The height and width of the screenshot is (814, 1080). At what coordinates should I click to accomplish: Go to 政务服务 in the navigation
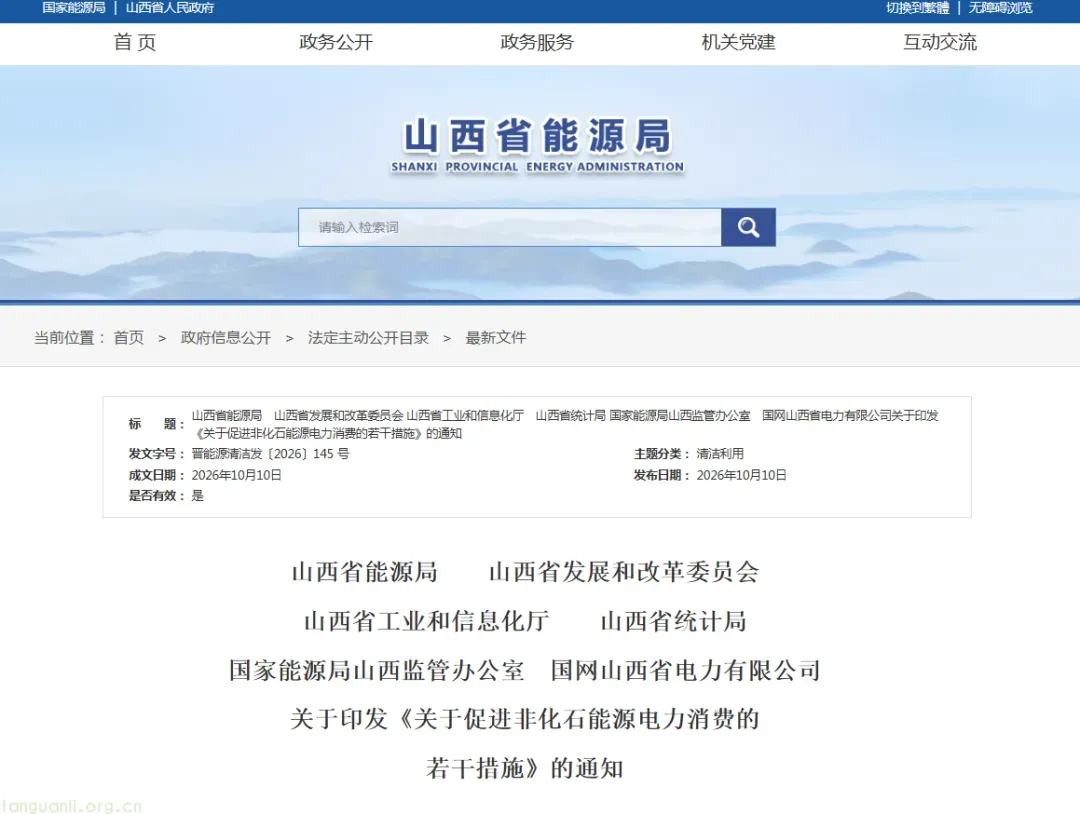537,43
